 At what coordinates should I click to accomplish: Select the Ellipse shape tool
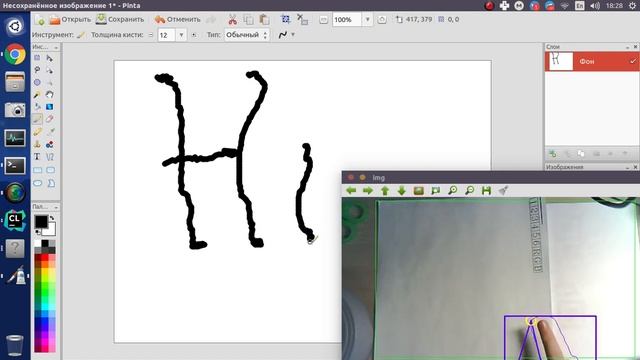37,183
